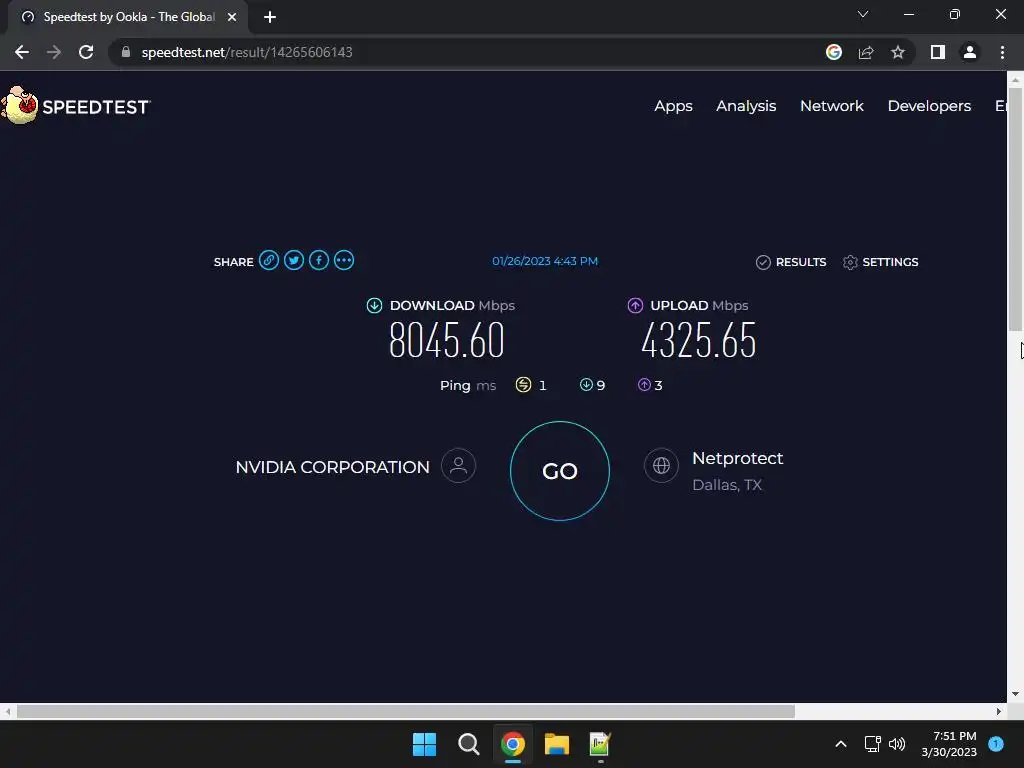
Task: Click the Google icon in address bar
Action: click(834, 52)
